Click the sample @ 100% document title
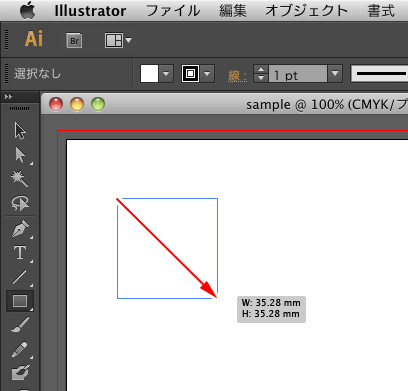Viewport: 408px width, 391px height. pyautogui.click(x=327, y=105)
